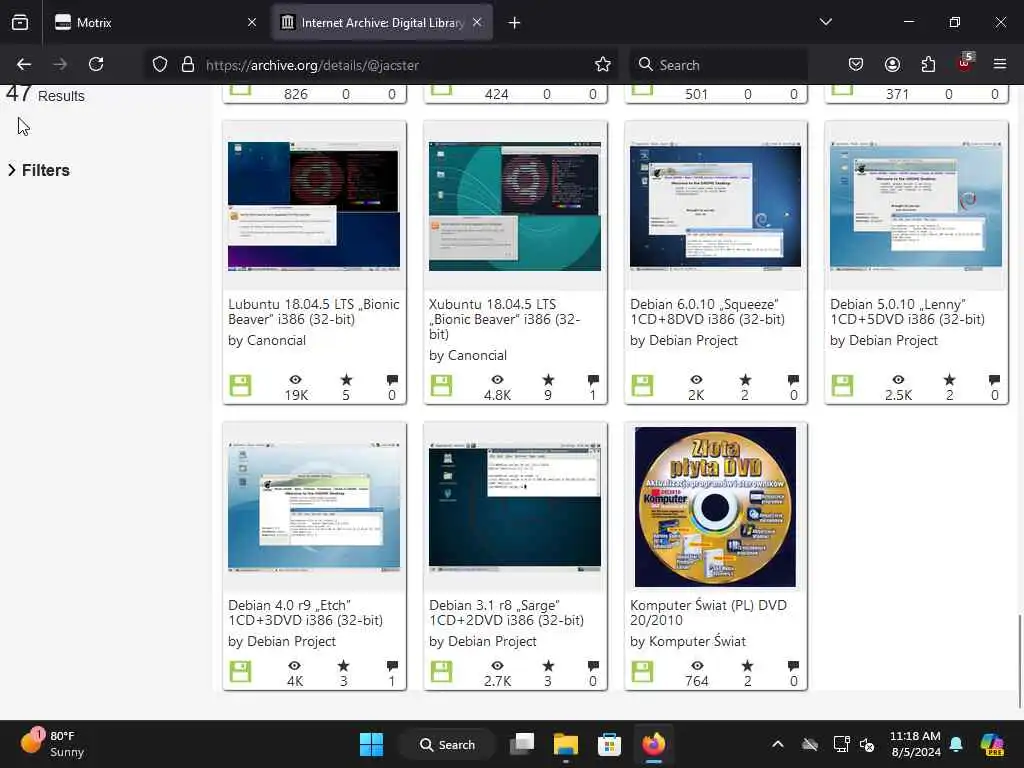The width and height of the screenshot is (1024, 768).
Task: Open the Debian 4.0 r9 Etch title link
Action: click(x=305, y=613)
